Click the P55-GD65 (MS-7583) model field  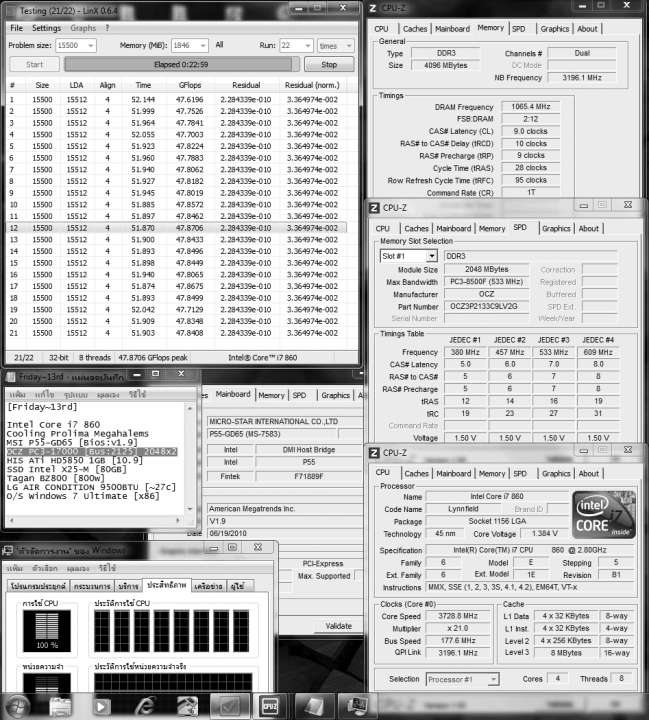272,434
